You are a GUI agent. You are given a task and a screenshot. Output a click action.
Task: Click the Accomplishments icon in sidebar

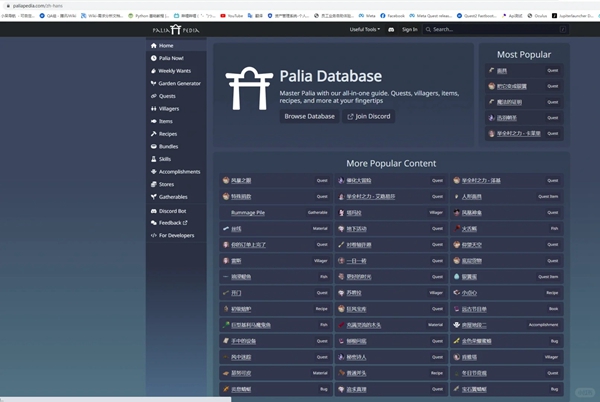click(x=154, y=172)
